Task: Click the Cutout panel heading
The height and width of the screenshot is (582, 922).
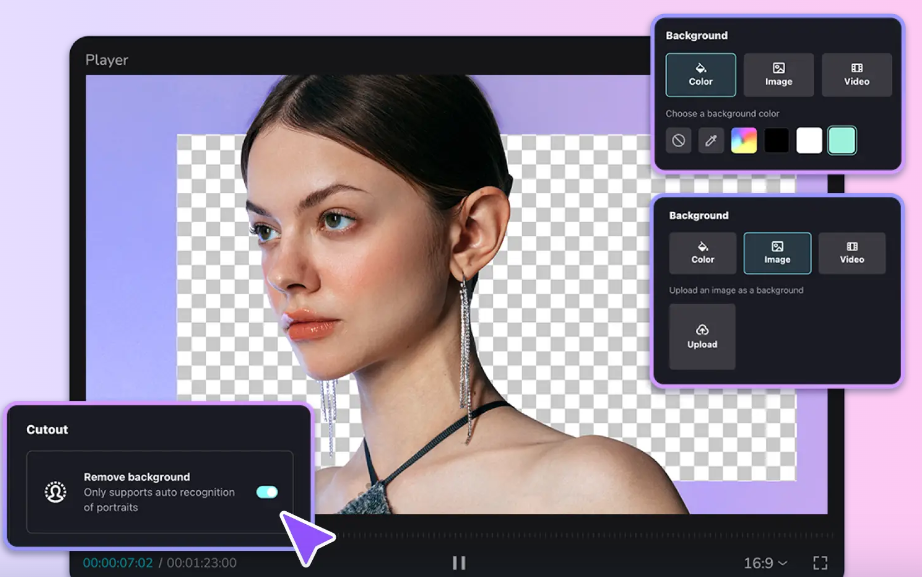Action: [47, 429]
